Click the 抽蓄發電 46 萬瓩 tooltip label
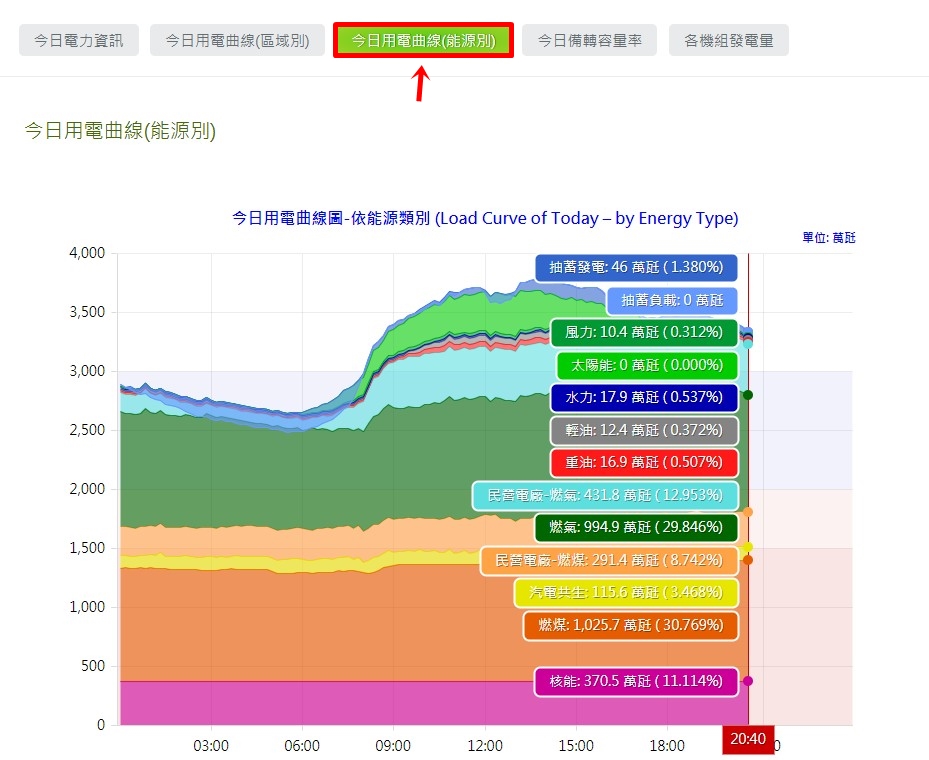This screenshot has width=929, height=760. (636, 267)
